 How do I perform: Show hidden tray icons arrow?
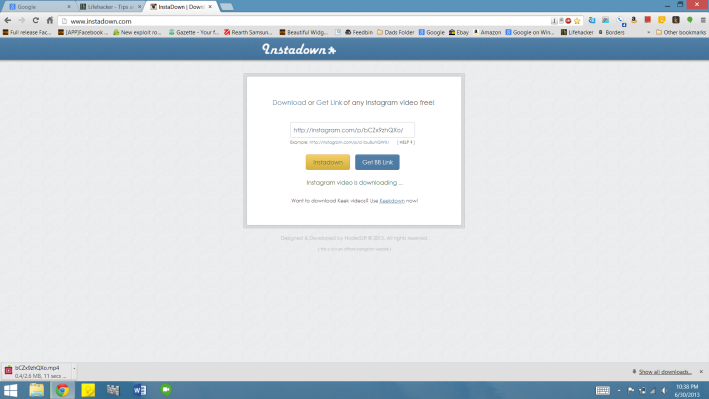click(619, 390)
